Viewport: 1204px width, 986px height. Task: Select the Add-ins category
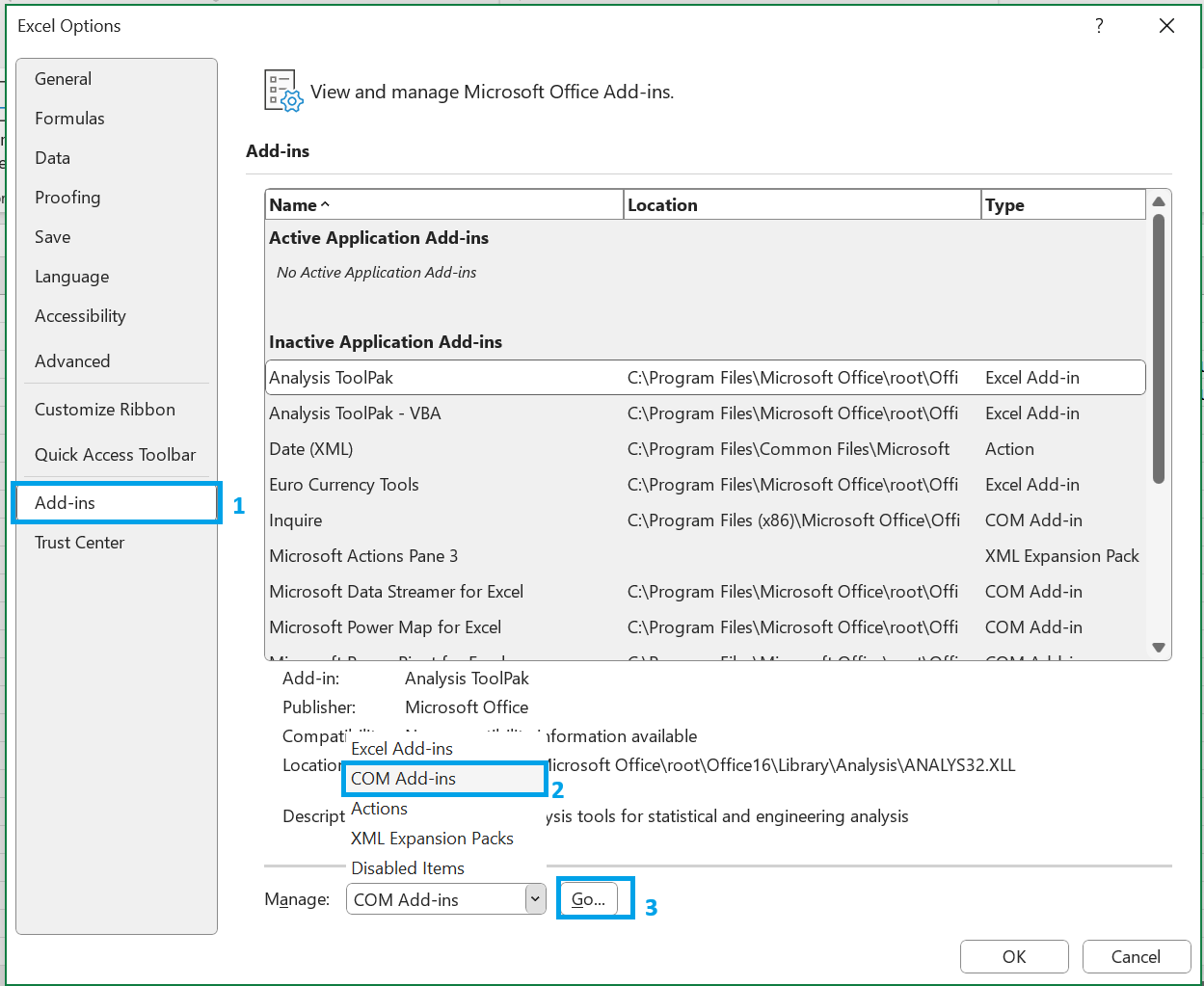tap(117, 503)
